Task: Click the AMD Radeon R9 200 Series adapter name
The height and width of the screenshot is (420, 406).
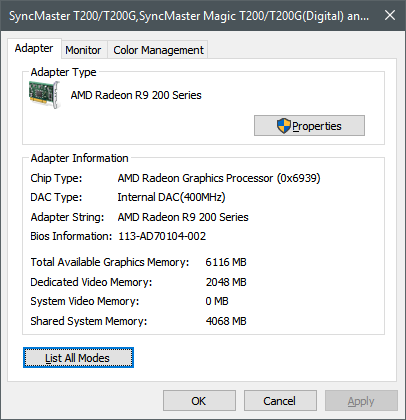Action: pos(136,95)
